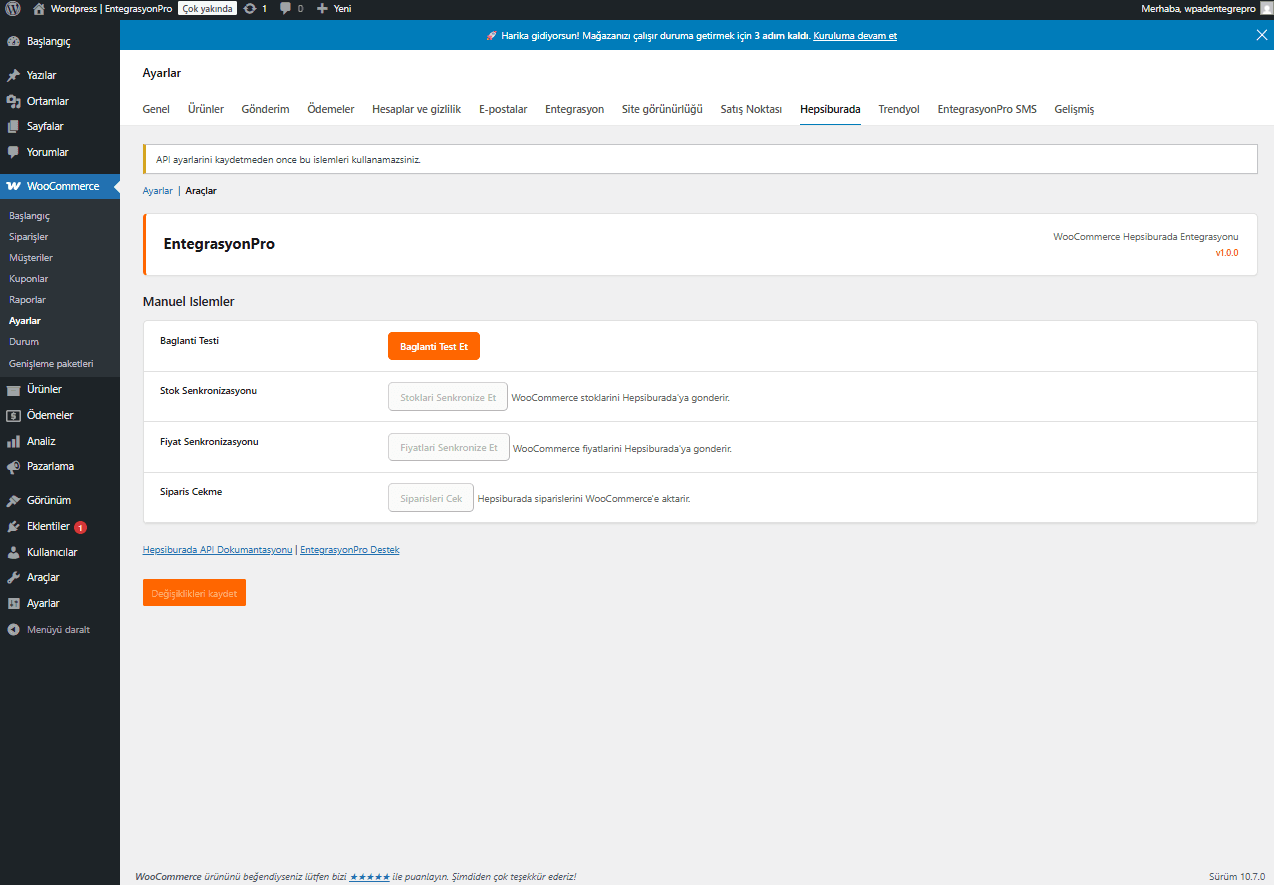The image size is (1274, 885).
Task: Open the EntegrasyonPro SMS tab
Action: pos(987,109)
